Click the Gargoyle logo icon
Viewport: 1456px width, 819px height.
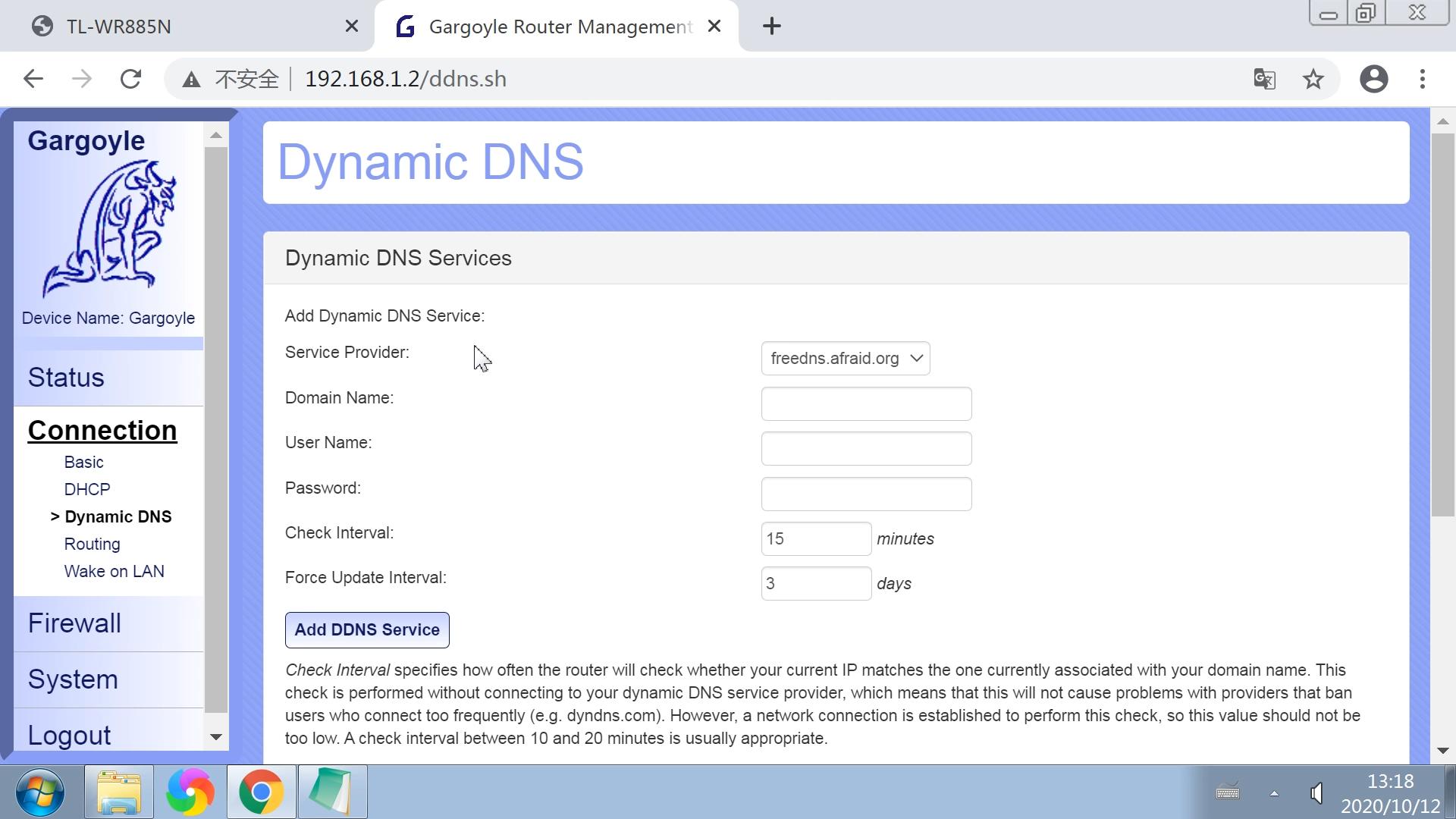107,230
